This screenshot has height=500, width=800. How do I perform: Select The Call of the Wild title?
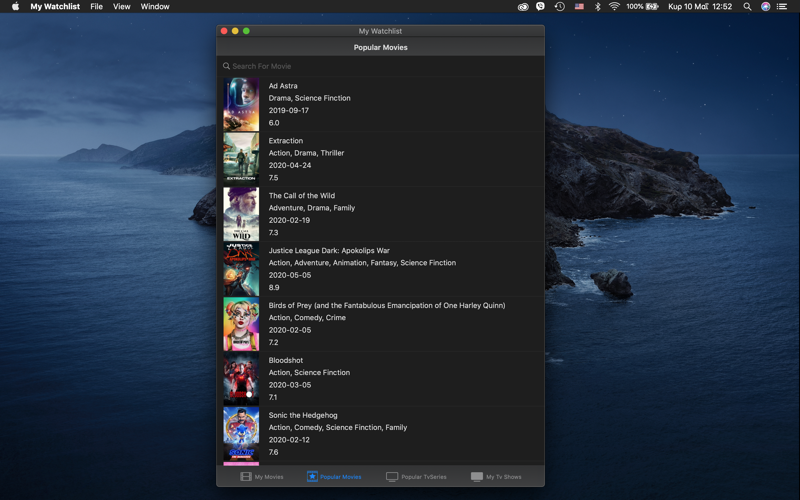[302, 195]
